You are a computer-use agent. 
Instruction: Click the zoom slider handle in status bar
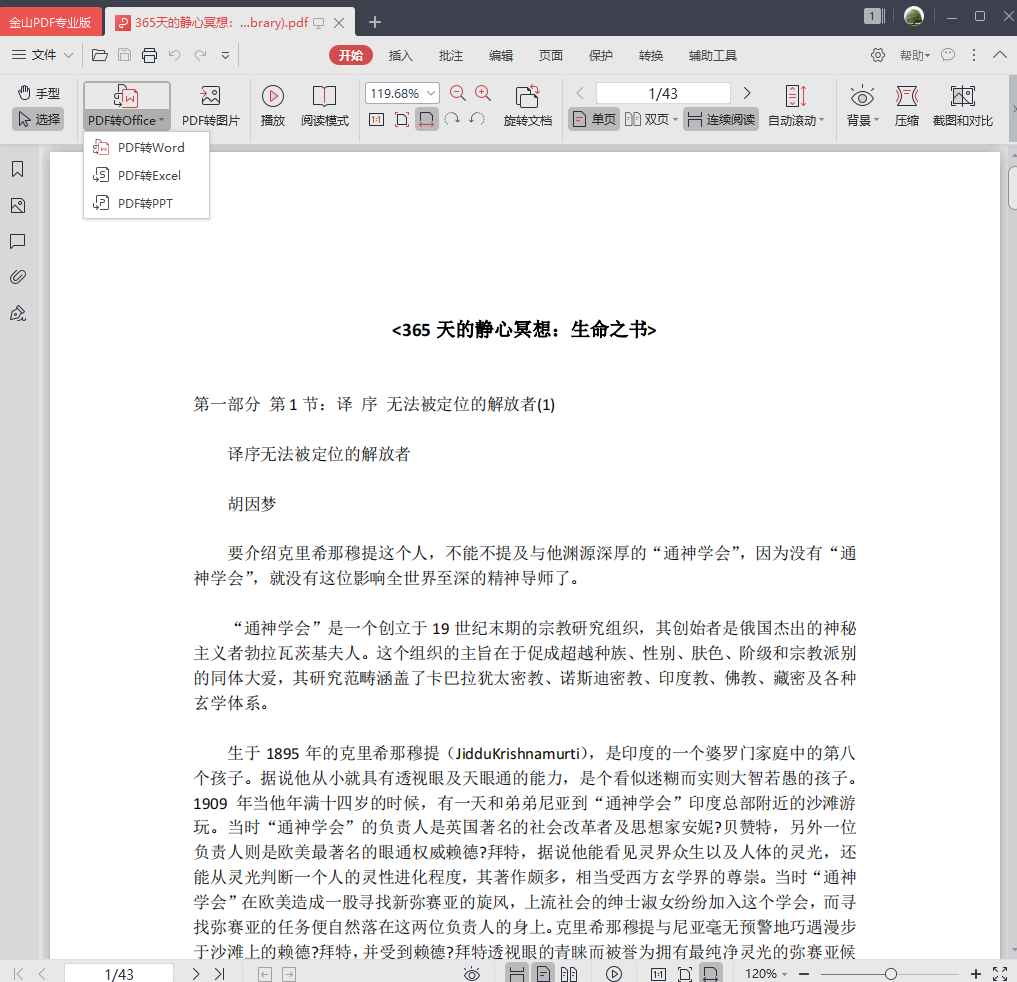point(891,974)
